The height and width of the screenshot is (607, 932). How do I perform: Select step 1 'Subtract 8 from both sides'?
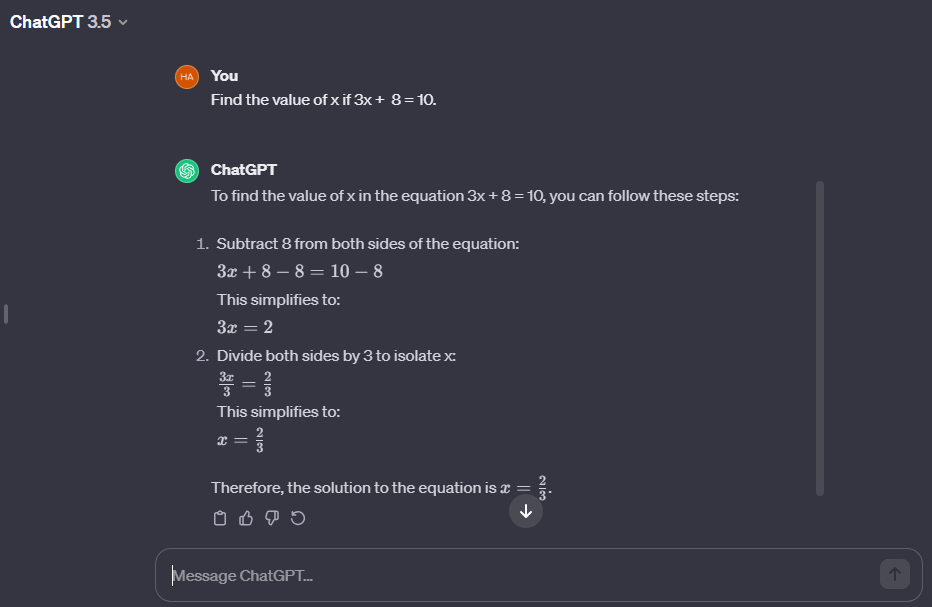(367, 244)
